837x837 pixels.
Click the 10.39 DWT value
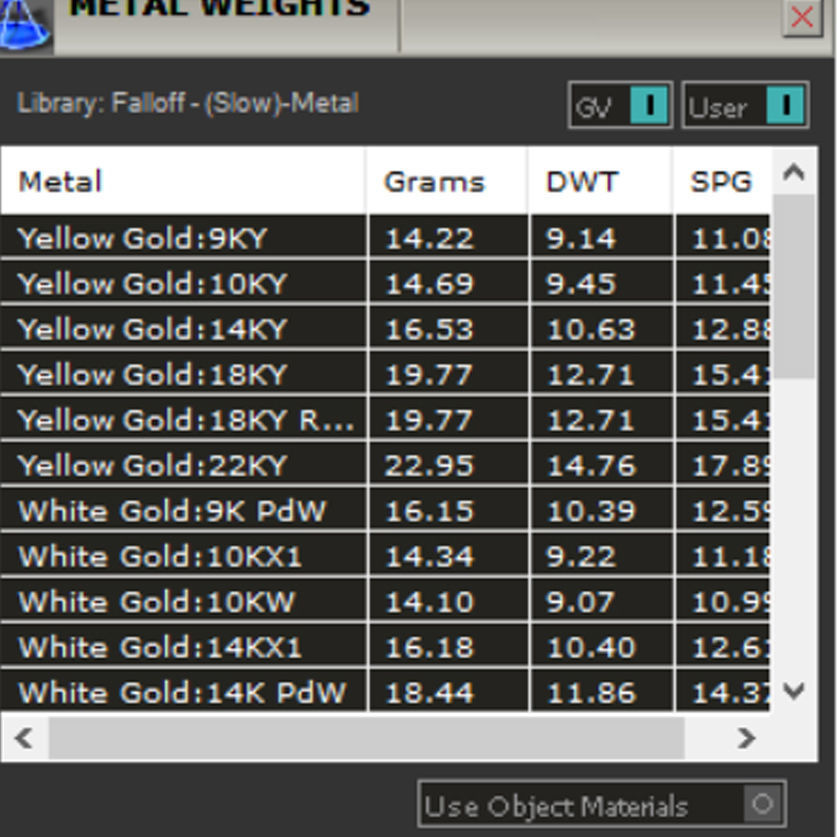click(x=591, y=511)
